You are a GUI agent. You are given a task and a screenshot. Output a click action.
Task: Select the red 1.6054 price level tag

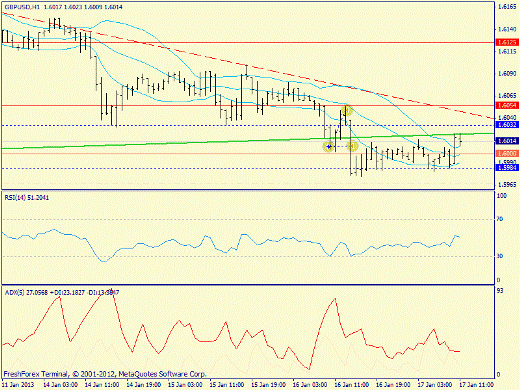507,105
